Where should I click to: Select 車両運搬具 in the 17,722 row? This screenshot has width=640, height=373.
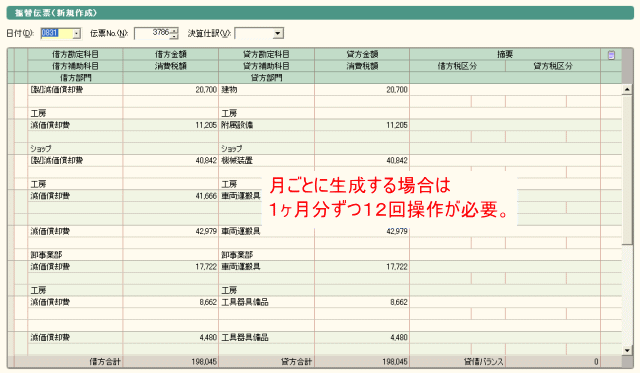click(266, 267)
